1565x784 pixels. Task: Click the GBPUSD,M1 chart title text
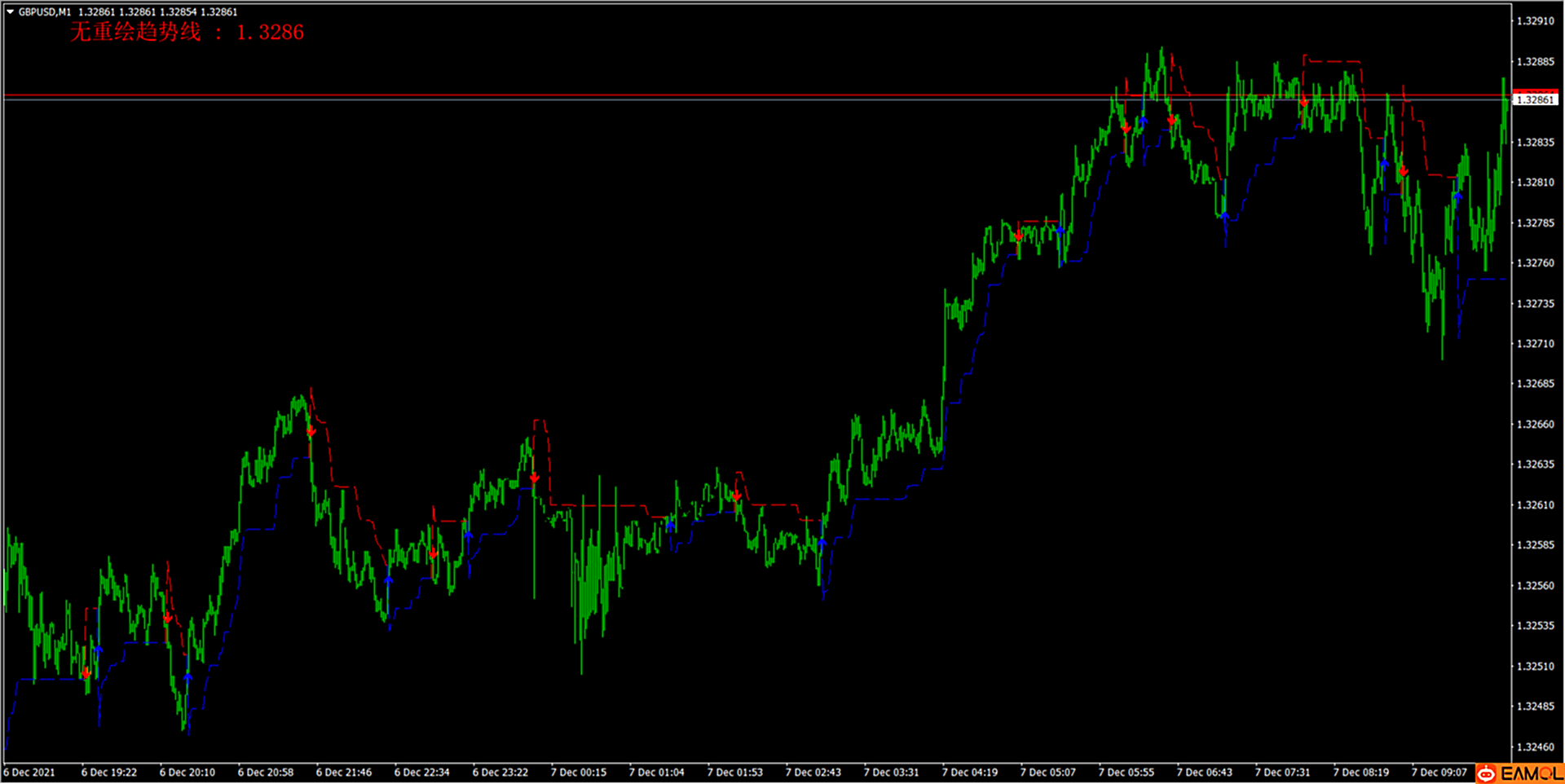click(45, 12)
